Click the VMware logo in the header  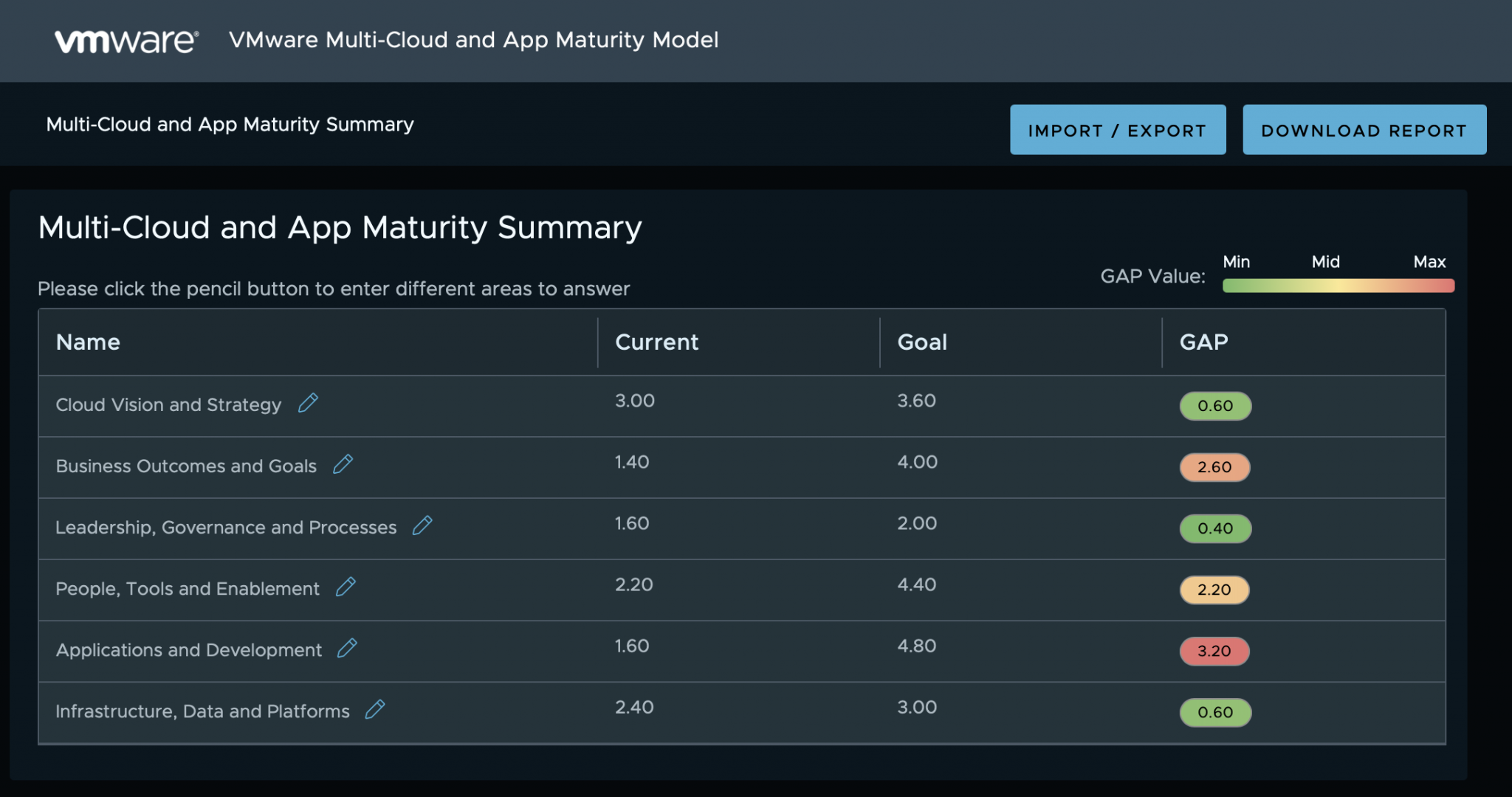pyautogui.click(x=126, y=41)
